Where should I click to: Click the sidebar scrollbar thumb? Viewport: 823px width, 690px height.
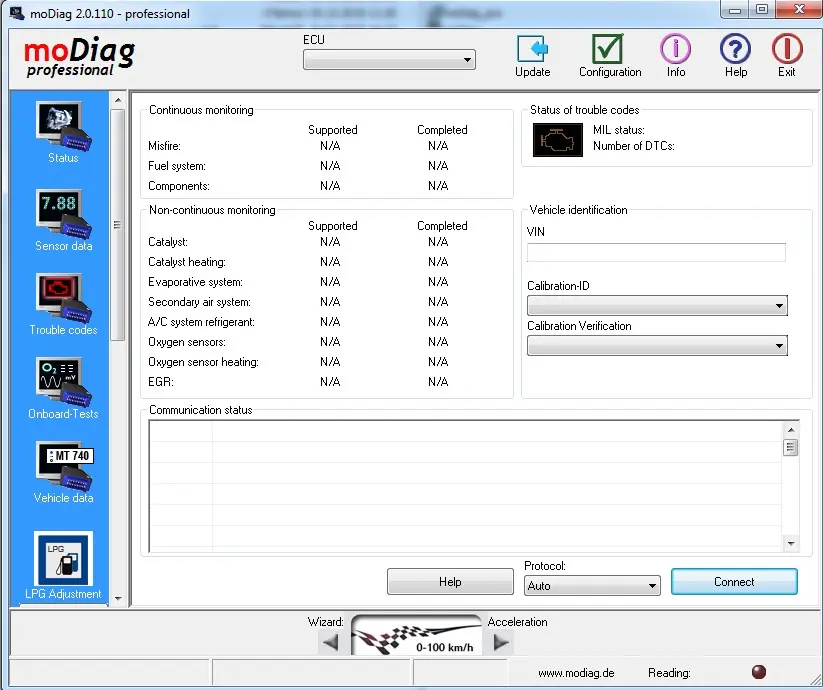coord(118,225)
